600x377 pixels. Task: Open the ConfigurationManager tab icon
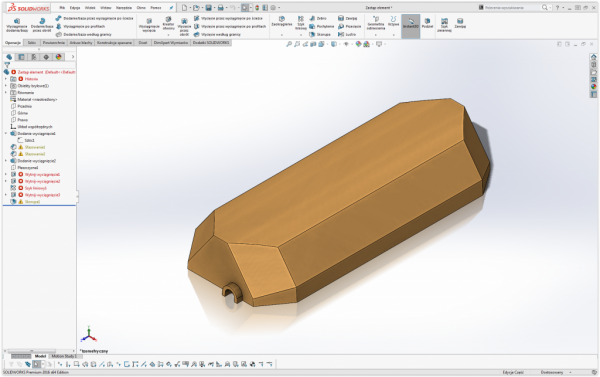click(x=34, y=57)
